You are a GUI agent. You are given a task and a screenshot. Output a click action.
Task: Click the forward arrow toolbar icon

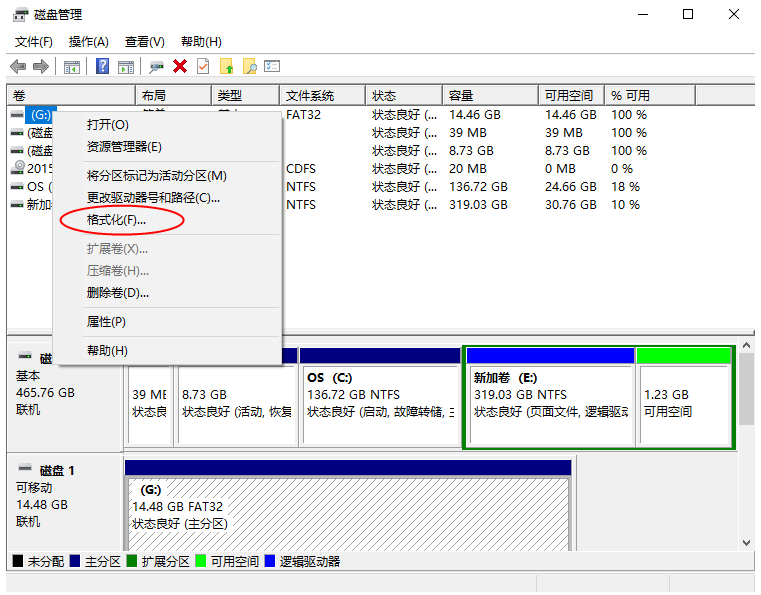coord(41,67)
